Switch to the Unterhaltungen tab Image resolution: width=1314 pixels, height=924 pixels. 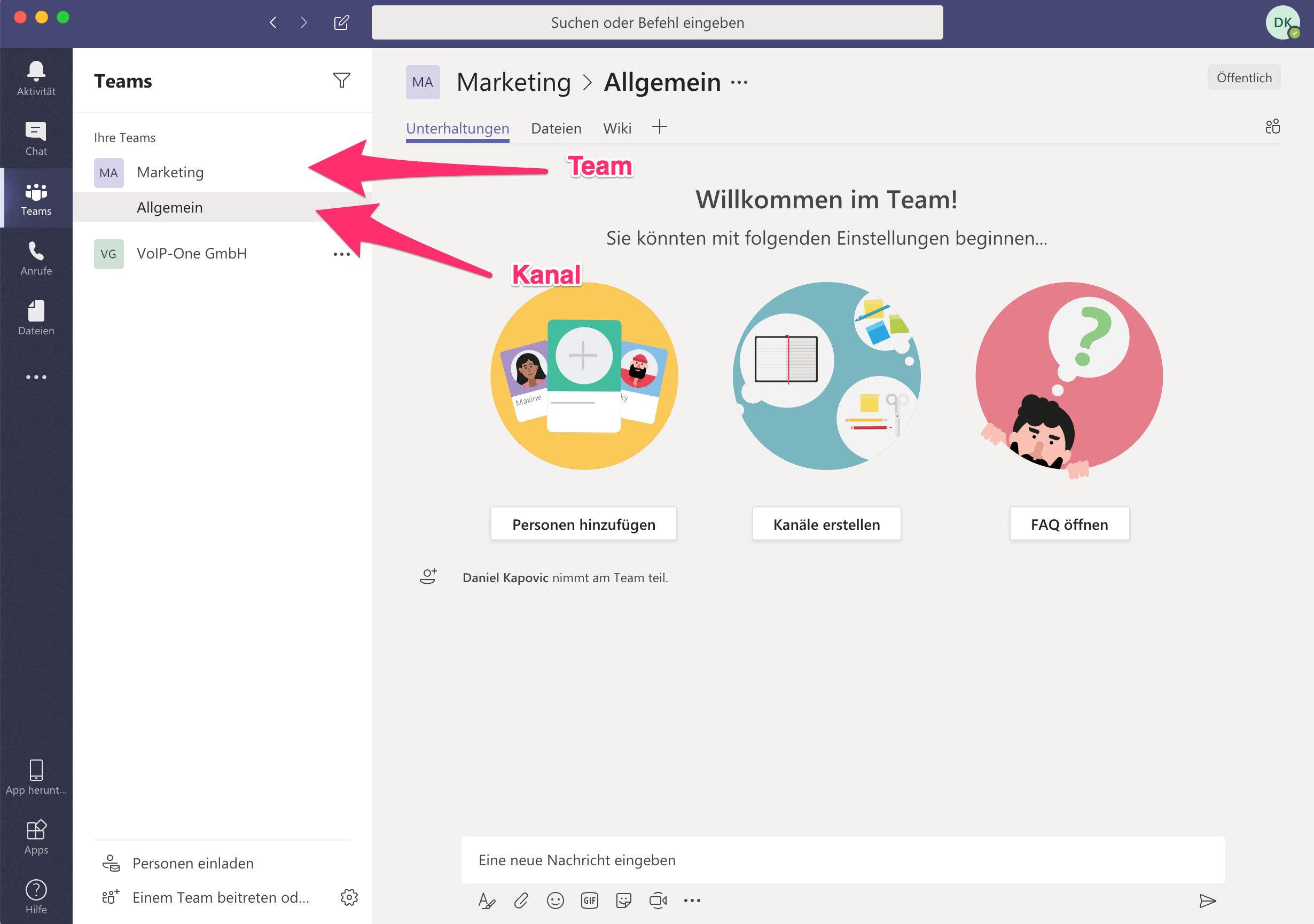457,128
